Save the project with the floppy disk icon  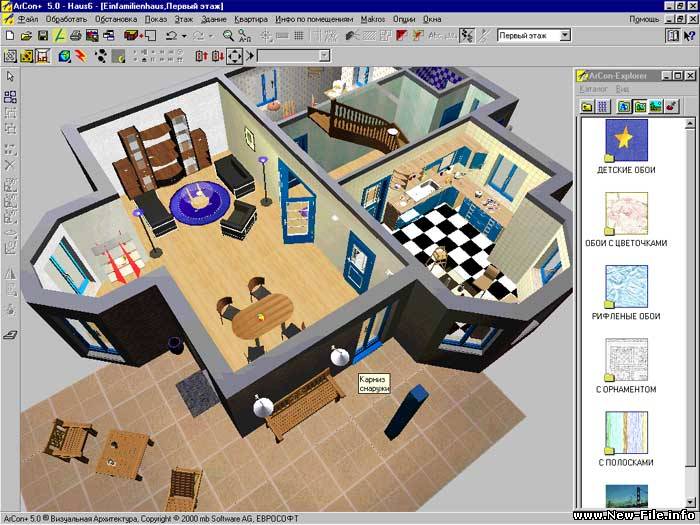pyautogui.click(x=42, y=36)
